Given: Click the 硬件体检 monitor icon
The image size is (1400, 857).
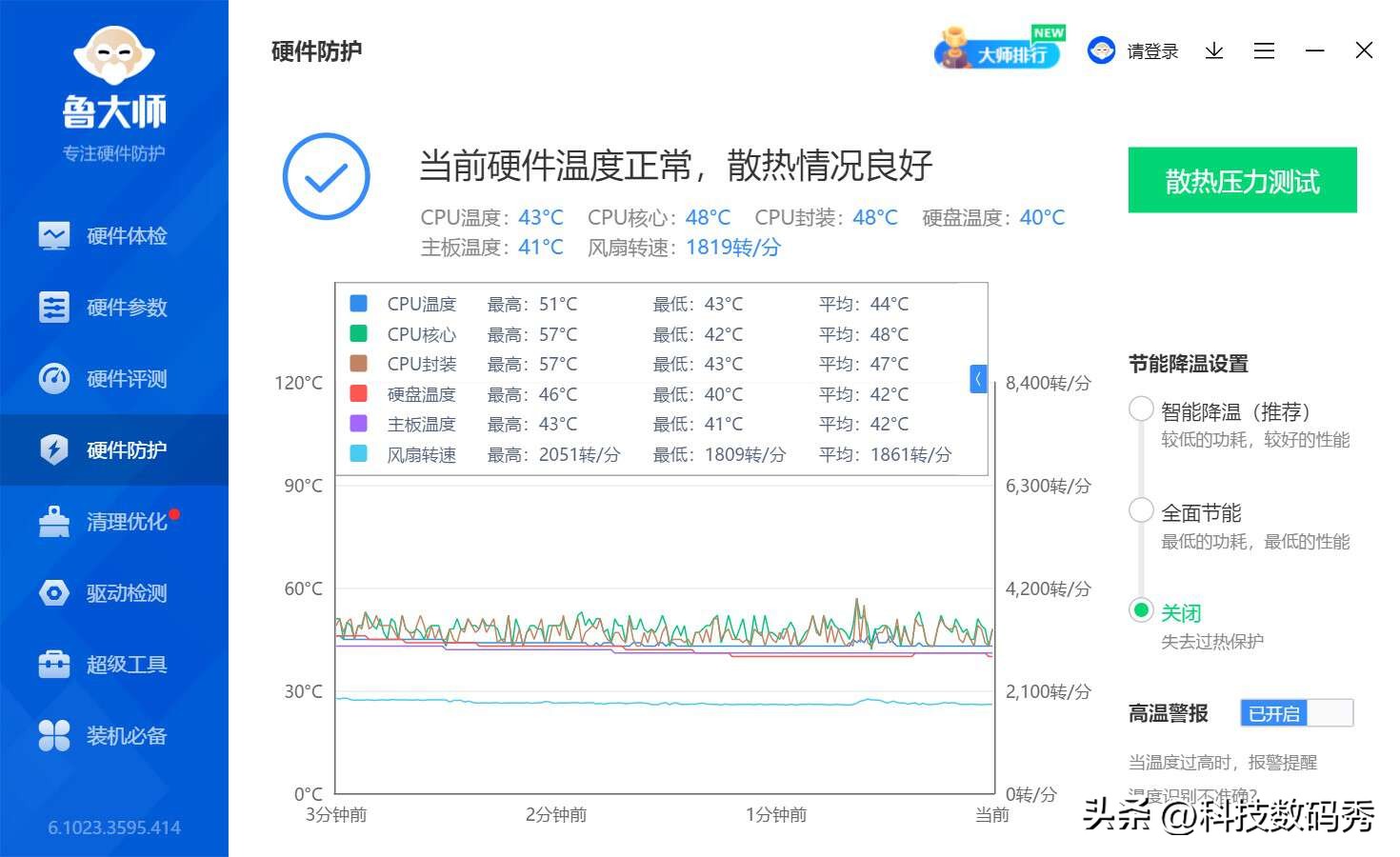Looking at the screenshot, I should (54, 235).
